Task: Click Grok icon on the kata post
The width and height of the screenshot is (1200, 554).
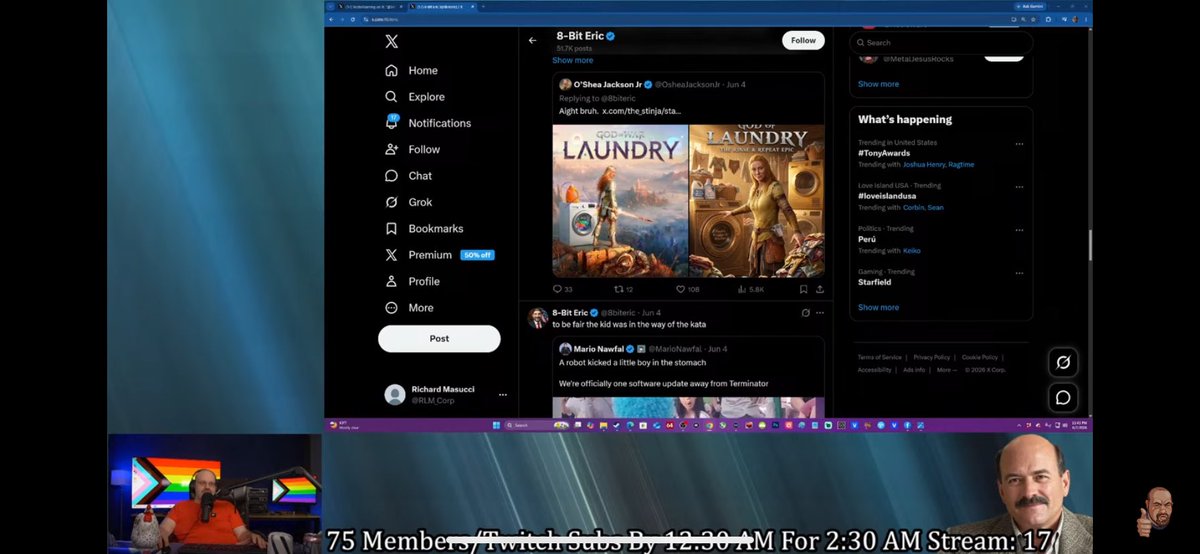Action: (806, 313)
